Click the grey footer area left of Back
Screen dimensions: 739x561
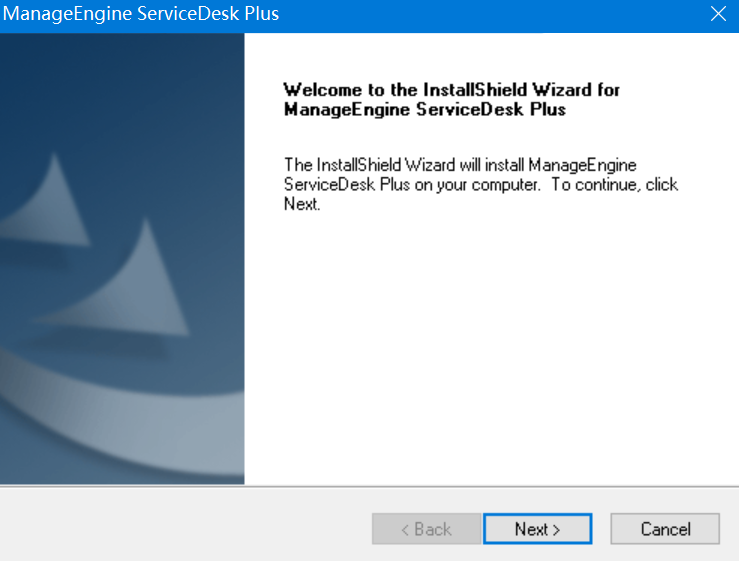(180, 528)
